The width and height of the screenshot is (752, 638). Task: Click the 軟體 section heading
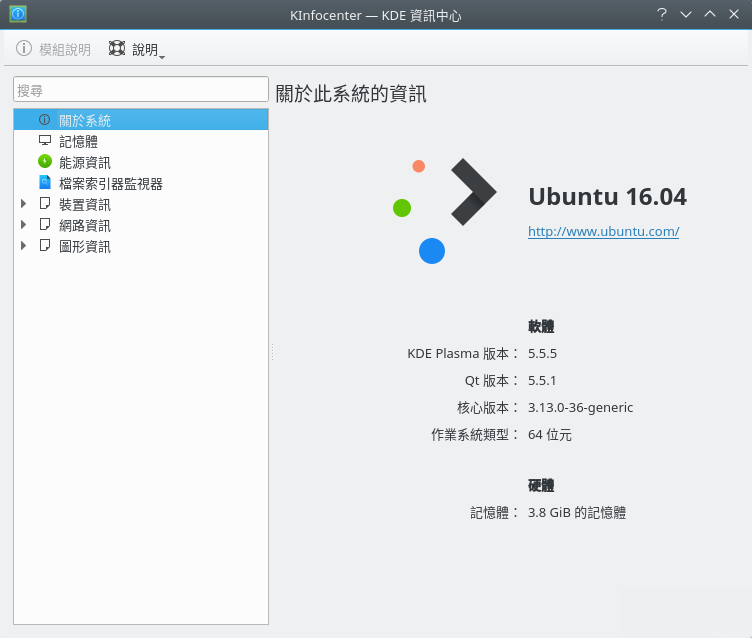541,327
